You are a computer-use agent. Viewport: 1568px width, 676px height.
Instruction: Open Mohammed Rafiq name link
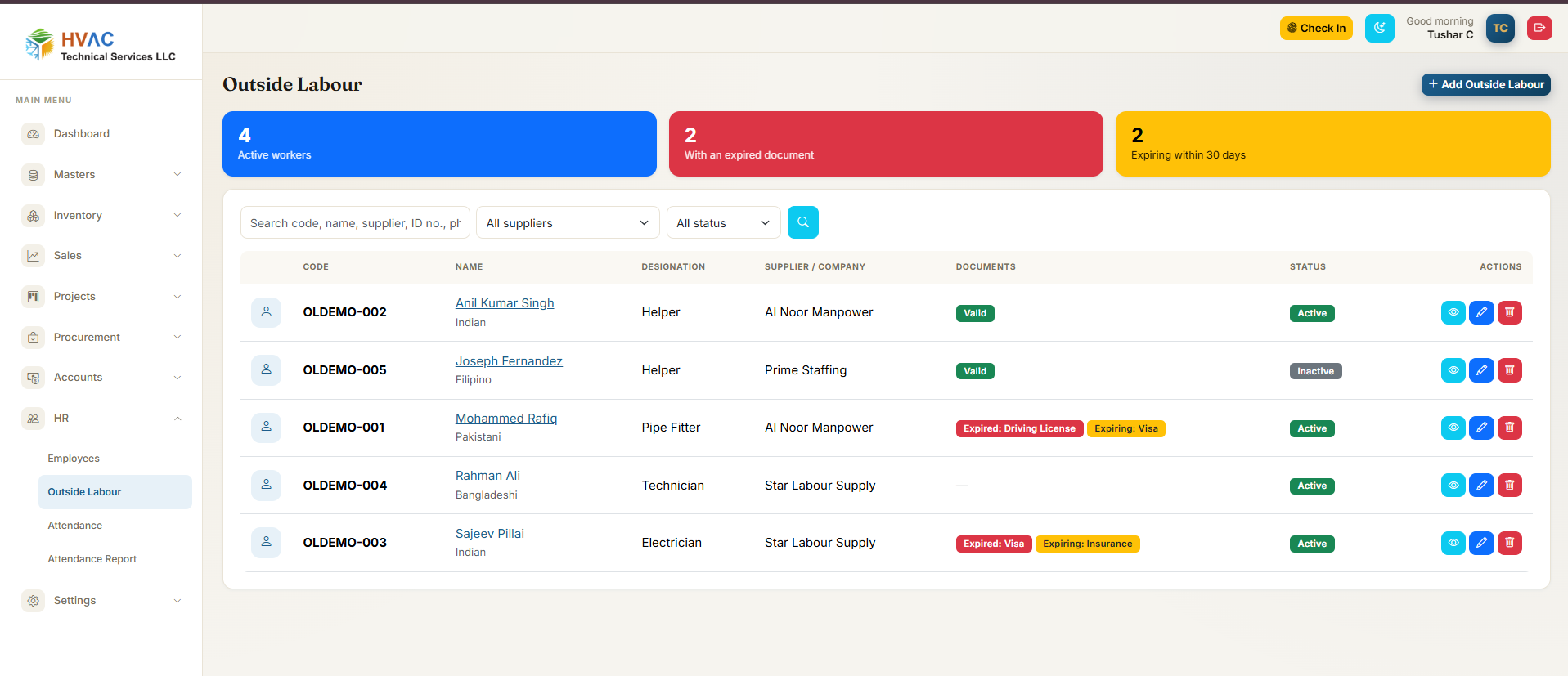click(x=506, y=419)
